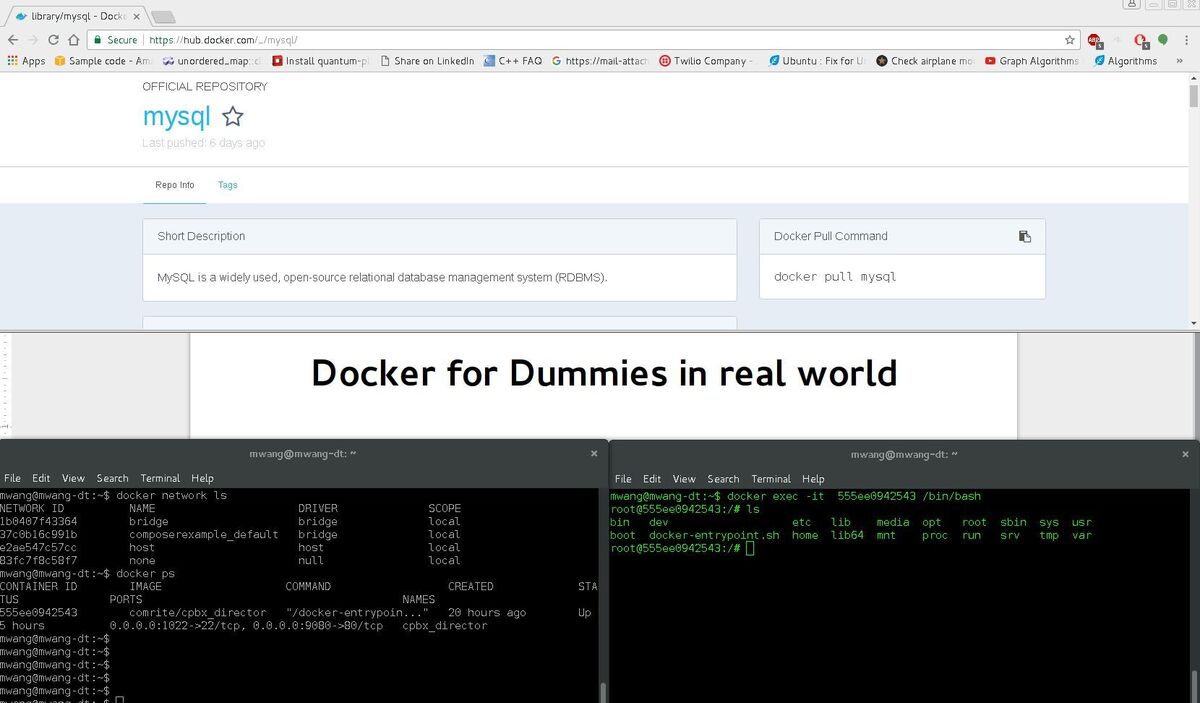The width and height of the screenshot is (1200, 703).
Task: Reload the Docker Hub page
Action: point(53,40)
